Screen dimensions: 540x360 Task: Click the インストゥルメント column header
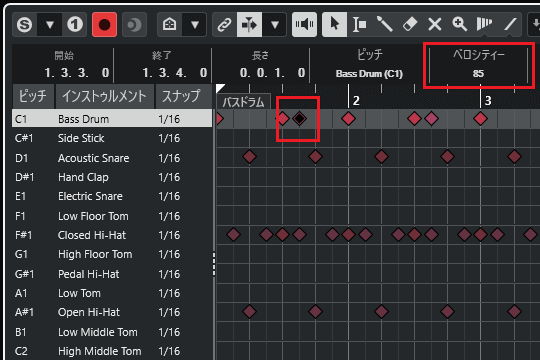(104, 96)
